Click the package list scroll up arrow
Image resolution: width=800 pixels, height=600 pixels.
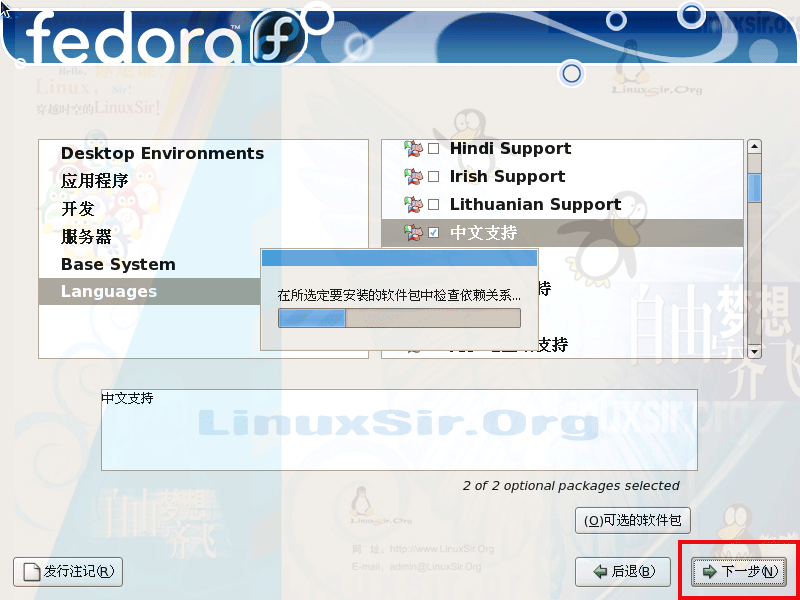click(x=754, y=146)
